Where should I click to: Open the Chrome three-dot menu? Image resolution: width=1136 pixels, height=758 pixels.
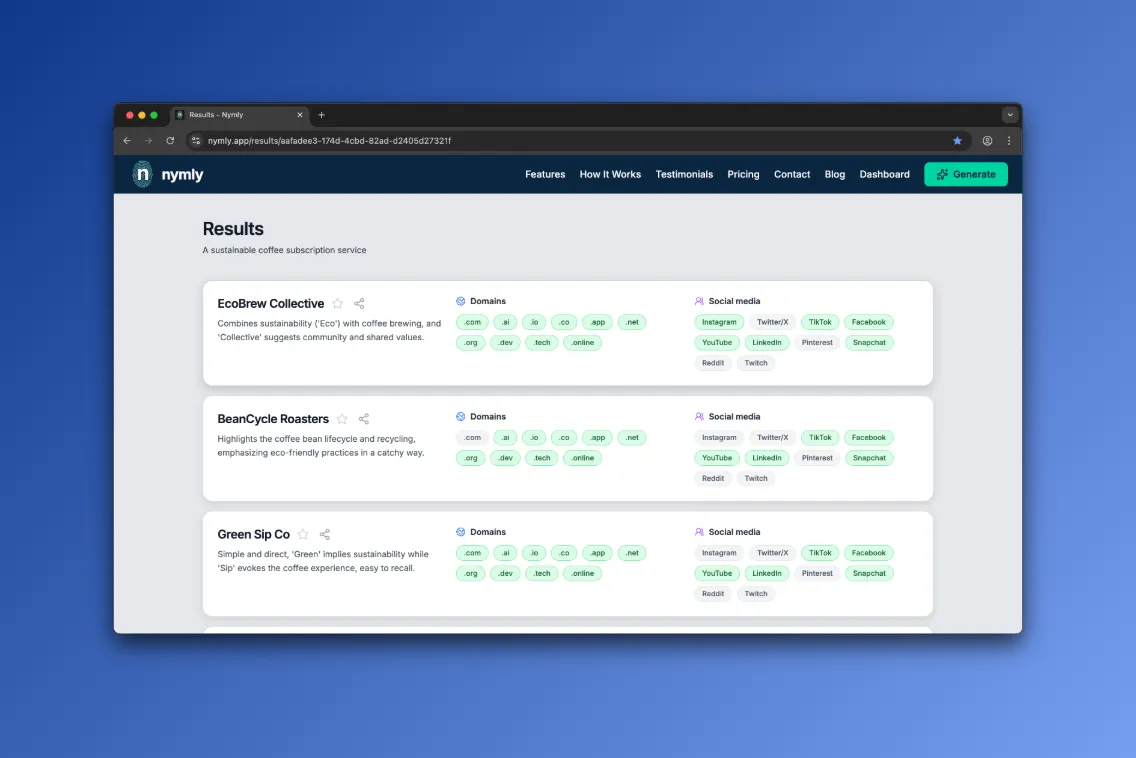click(1009, 141)
